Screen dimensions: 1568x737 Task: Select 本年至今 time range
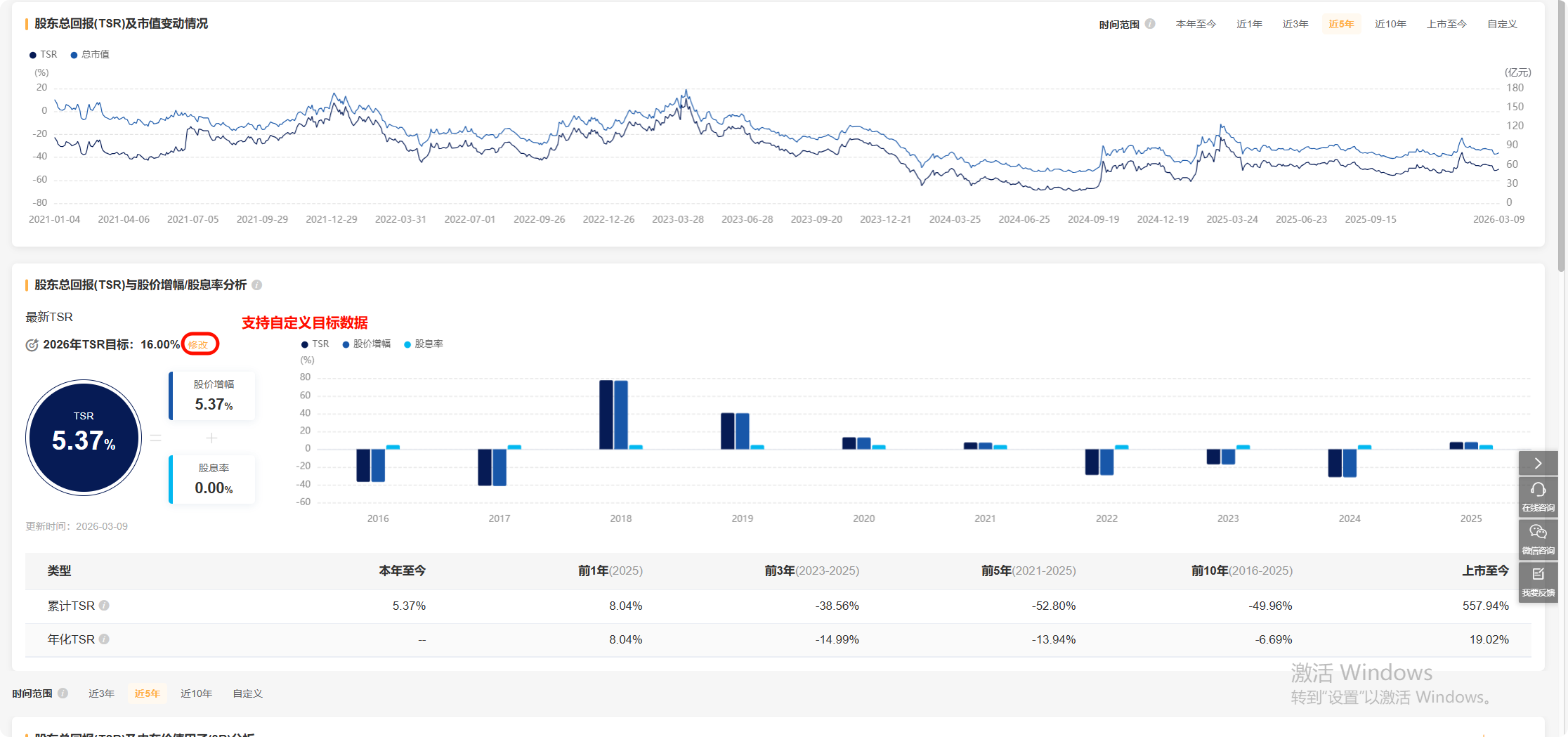point(1196,24)
